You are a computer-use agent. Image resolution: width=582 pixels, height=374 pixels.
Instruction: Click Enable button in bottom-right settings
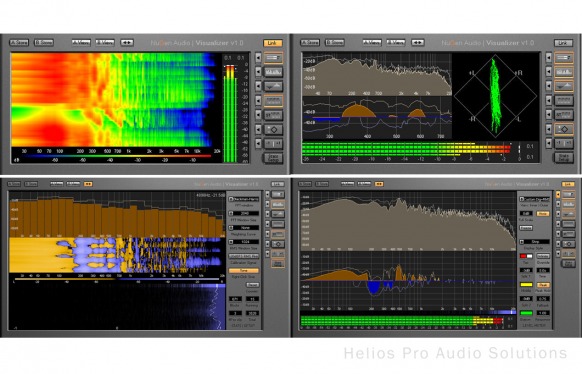point(526,228)
